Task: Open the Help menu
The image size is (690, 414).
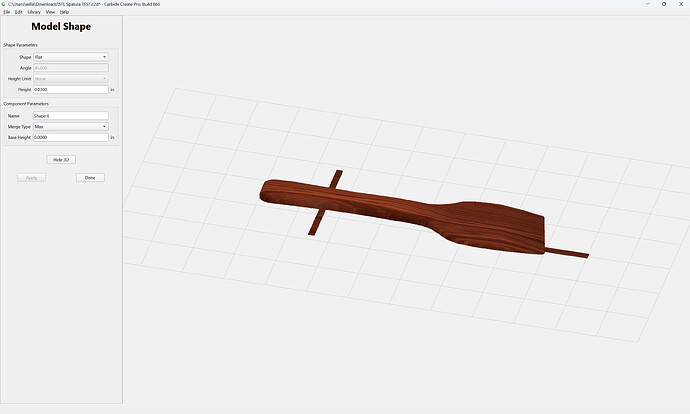Action: (64, 12)
